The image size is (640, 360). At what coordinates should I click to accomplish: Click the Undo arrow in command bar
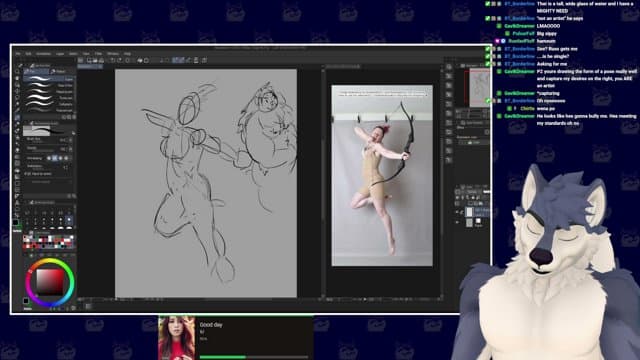pyautogui.click(x=113, y=60)
